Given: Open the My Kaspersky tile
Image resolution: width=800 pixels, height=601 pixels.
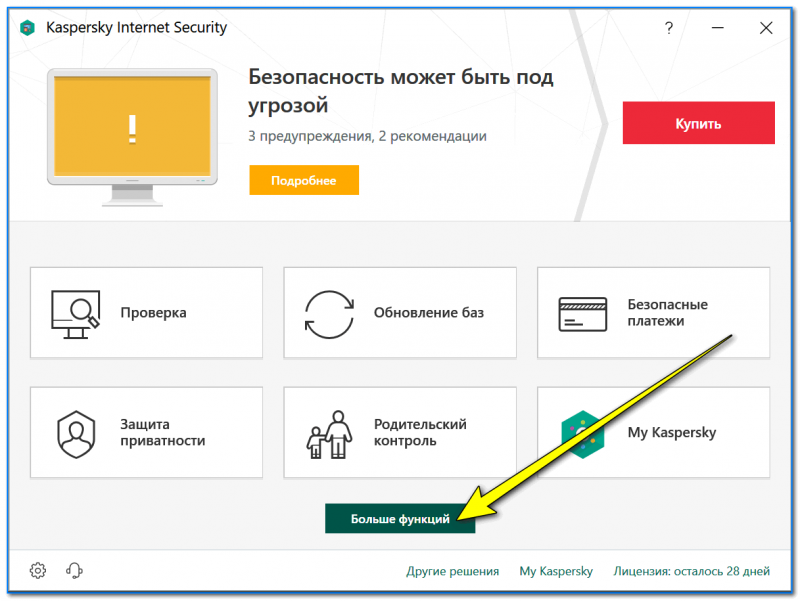Looking at the screenshot, I should (x=654, y=432).
